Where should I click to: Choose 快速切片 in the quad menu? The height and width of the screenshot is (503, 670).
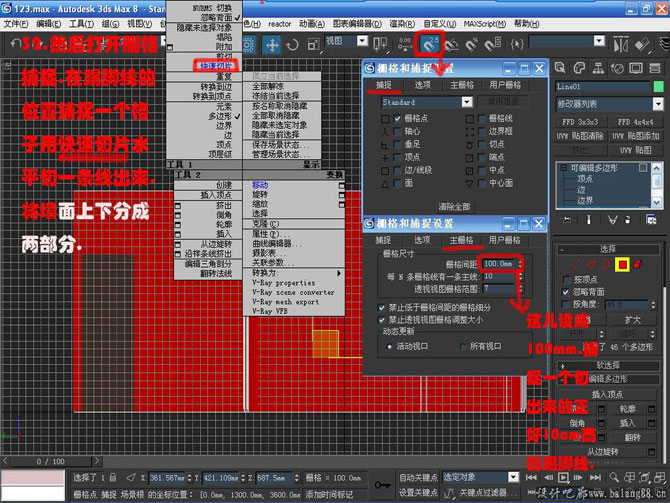(216, 66)
